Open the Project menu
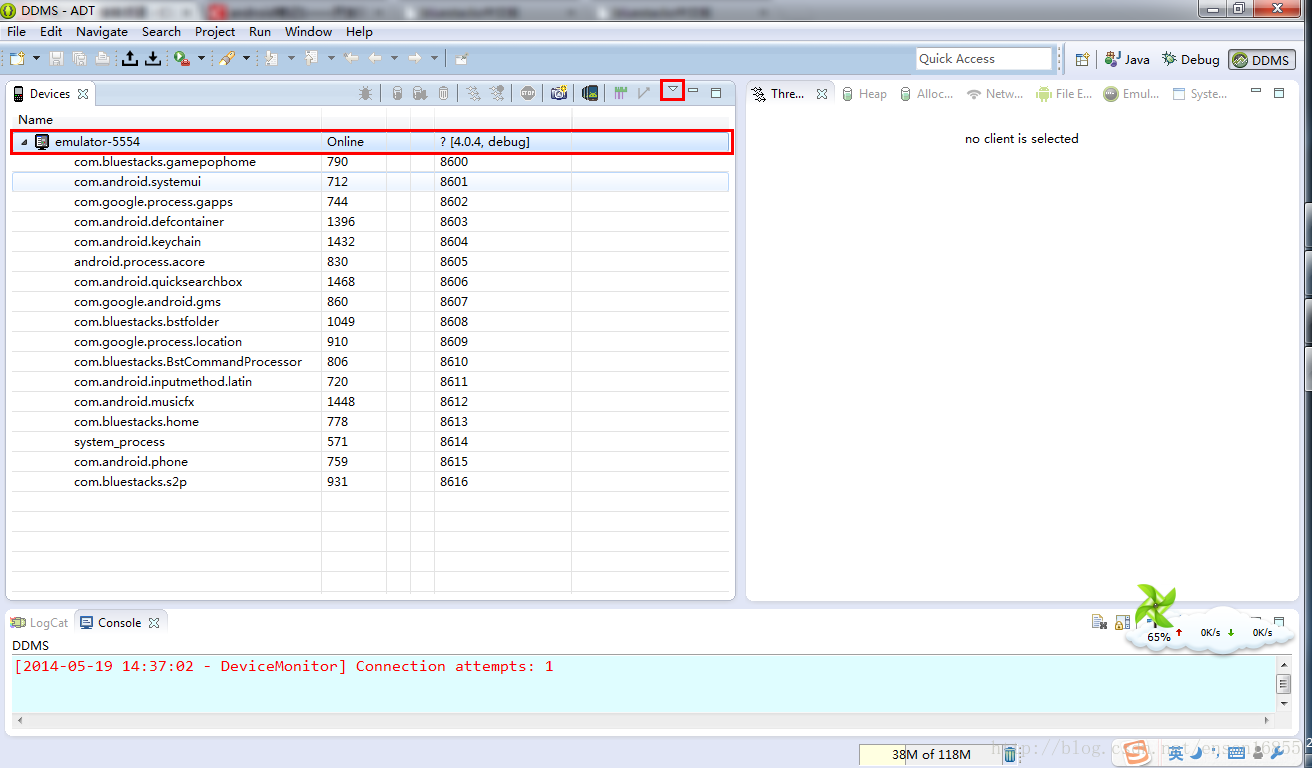 (215, 31)
